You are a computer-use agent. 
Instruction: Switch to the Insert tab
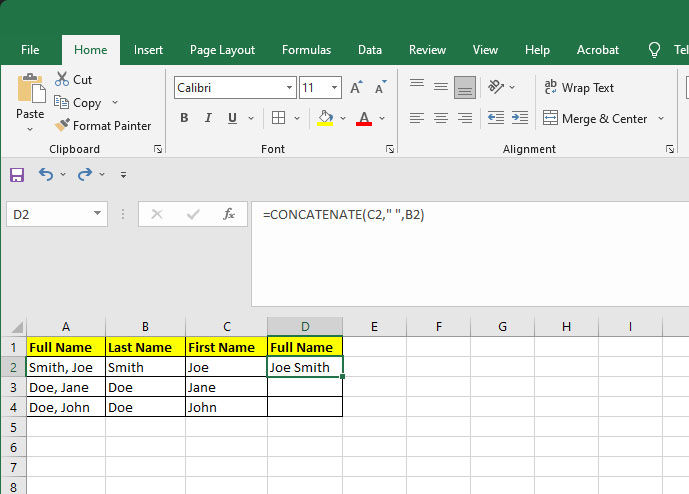click(148, 50)
